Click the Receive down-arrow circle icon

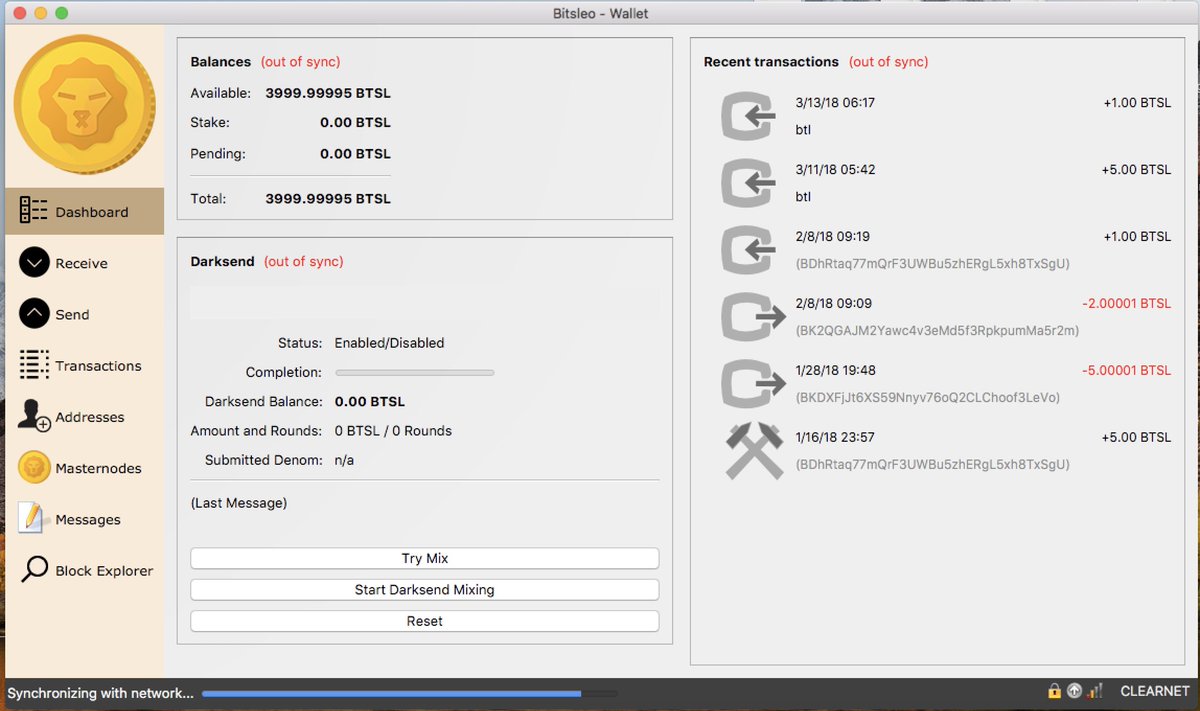[x=34, y=263]
